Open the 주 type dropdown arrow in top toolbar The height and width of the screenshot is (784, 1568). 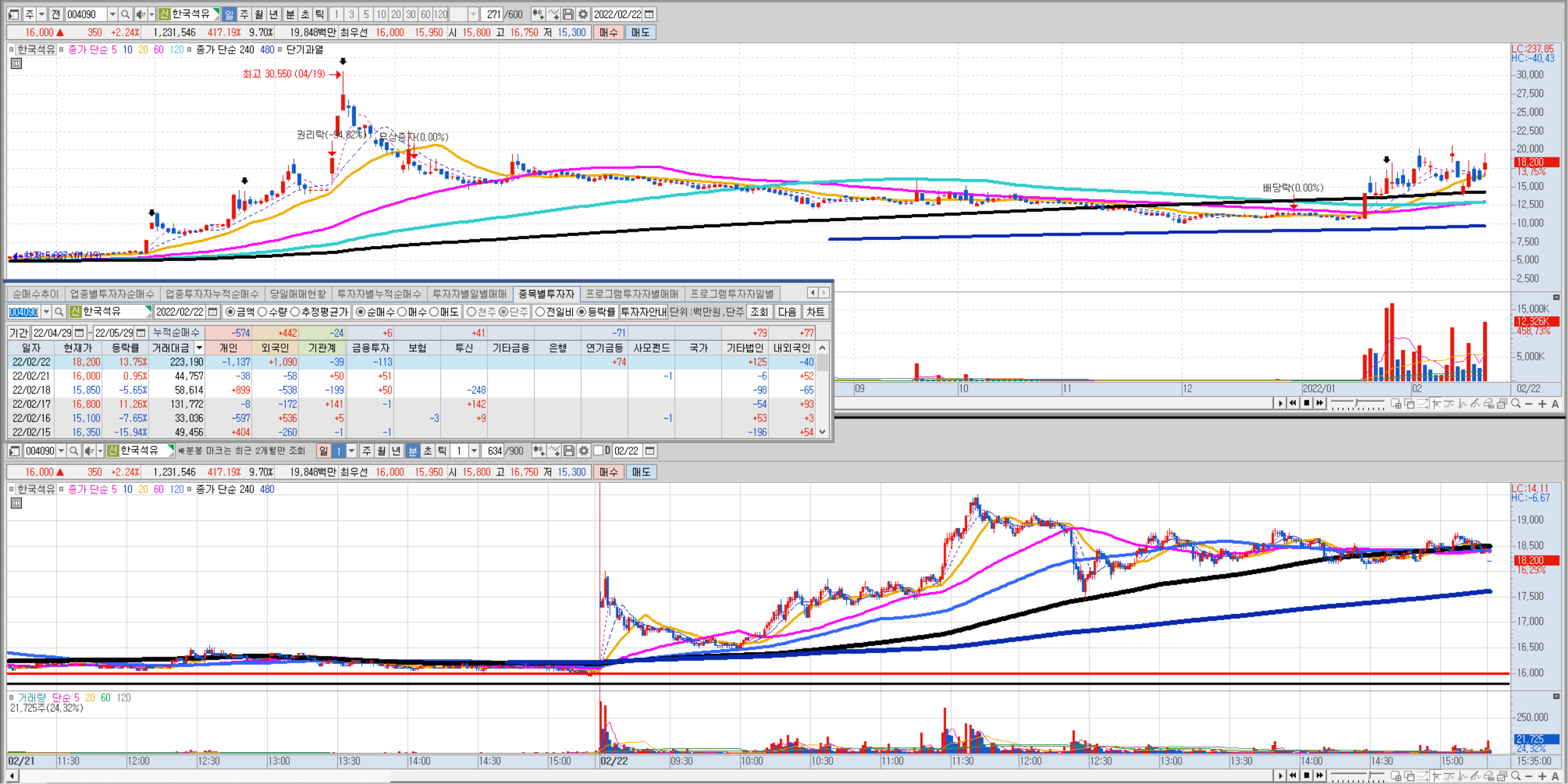tap(41, 14)
